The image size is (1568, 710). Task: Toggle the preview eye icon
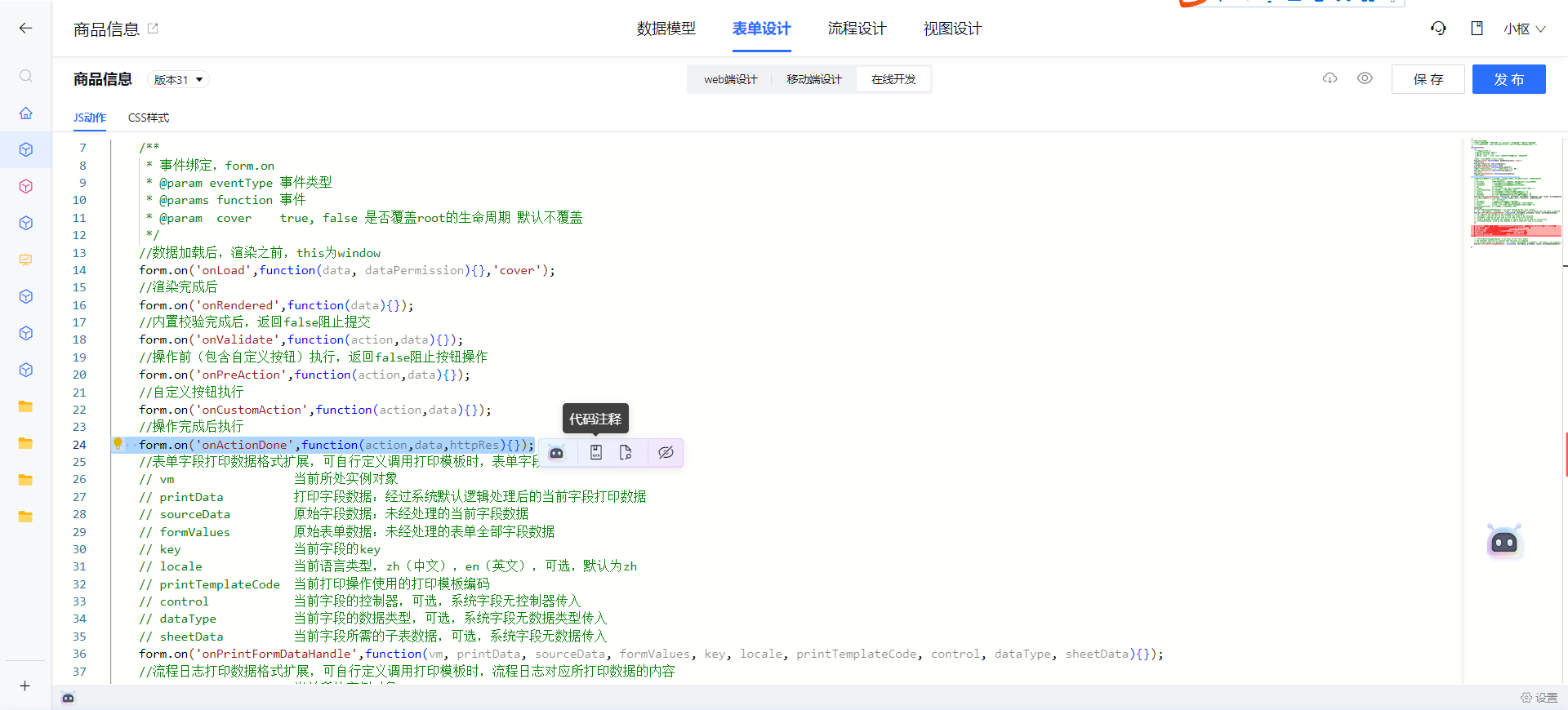pyautogui.click(x=1365, y=78)
